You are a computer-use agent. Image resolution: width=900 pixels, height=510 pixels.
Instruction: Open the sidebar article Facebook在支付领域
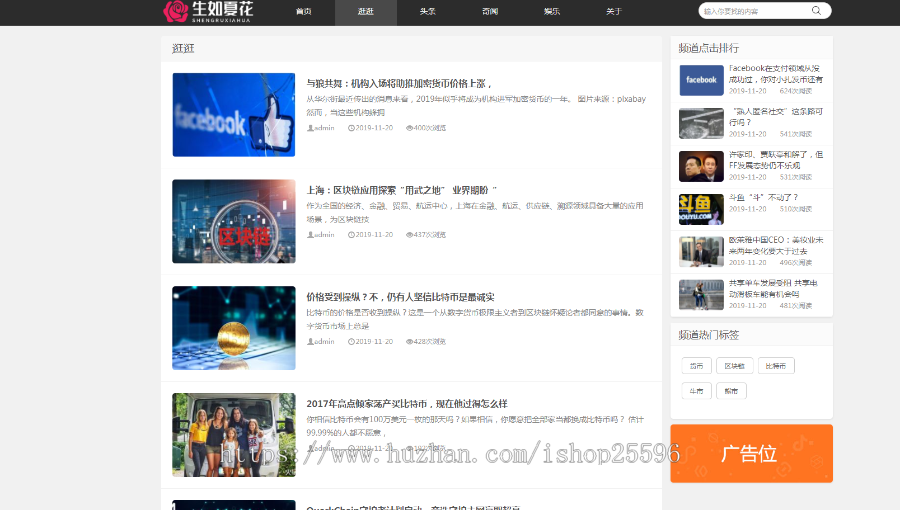click(x=776, y=73)
